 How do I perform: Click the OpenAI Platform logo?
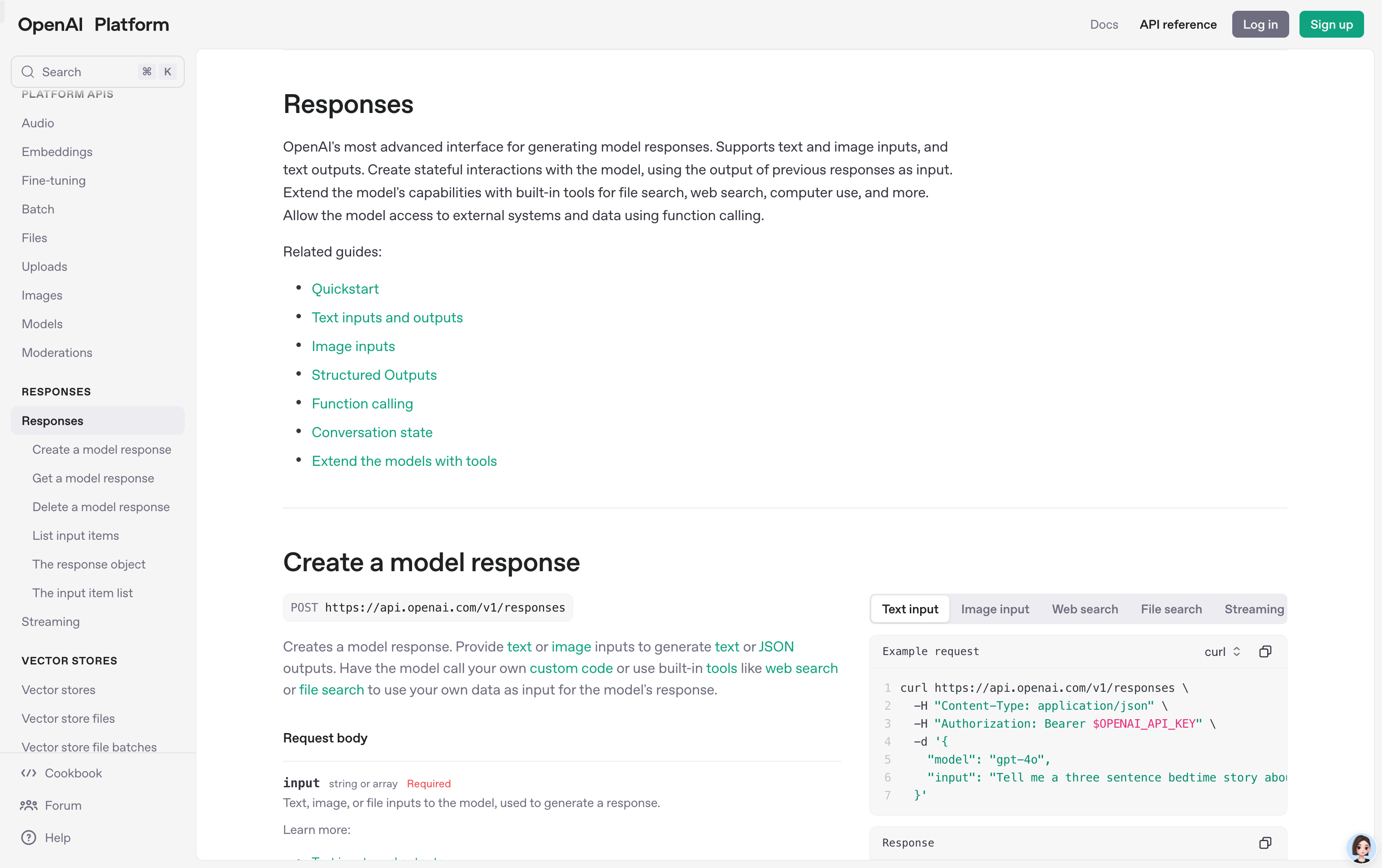point(94,25)
